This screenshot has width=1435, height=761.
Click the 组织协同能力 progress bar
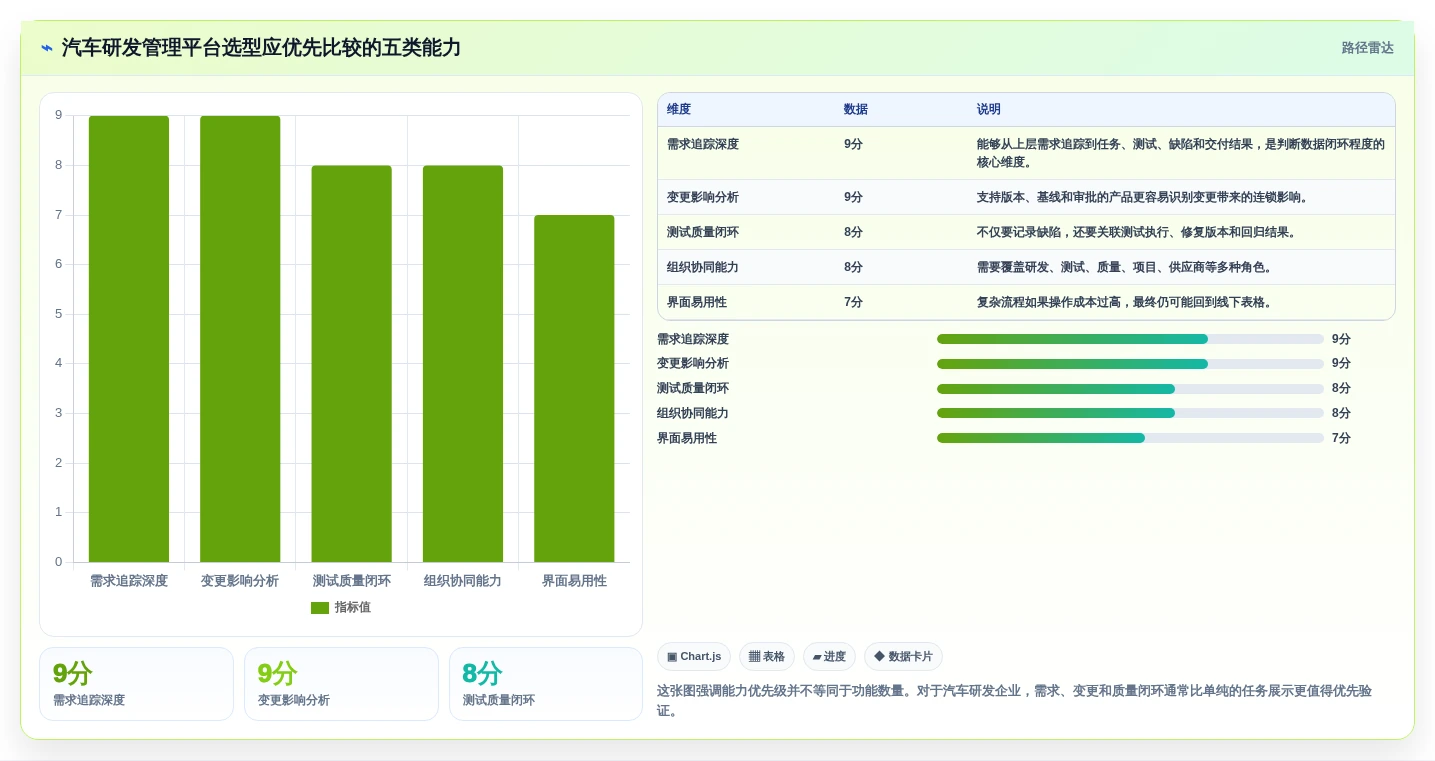pos(1130,413)
